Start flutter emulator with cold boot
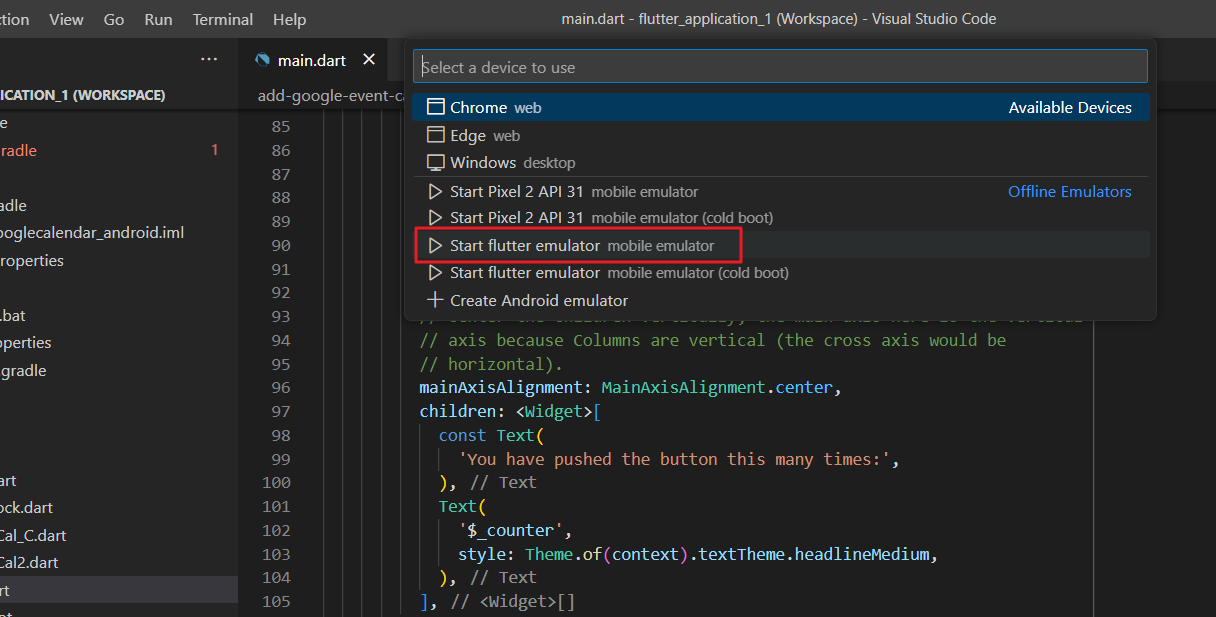The height and width of the screenshot is (617, 1216). point(780,272)
